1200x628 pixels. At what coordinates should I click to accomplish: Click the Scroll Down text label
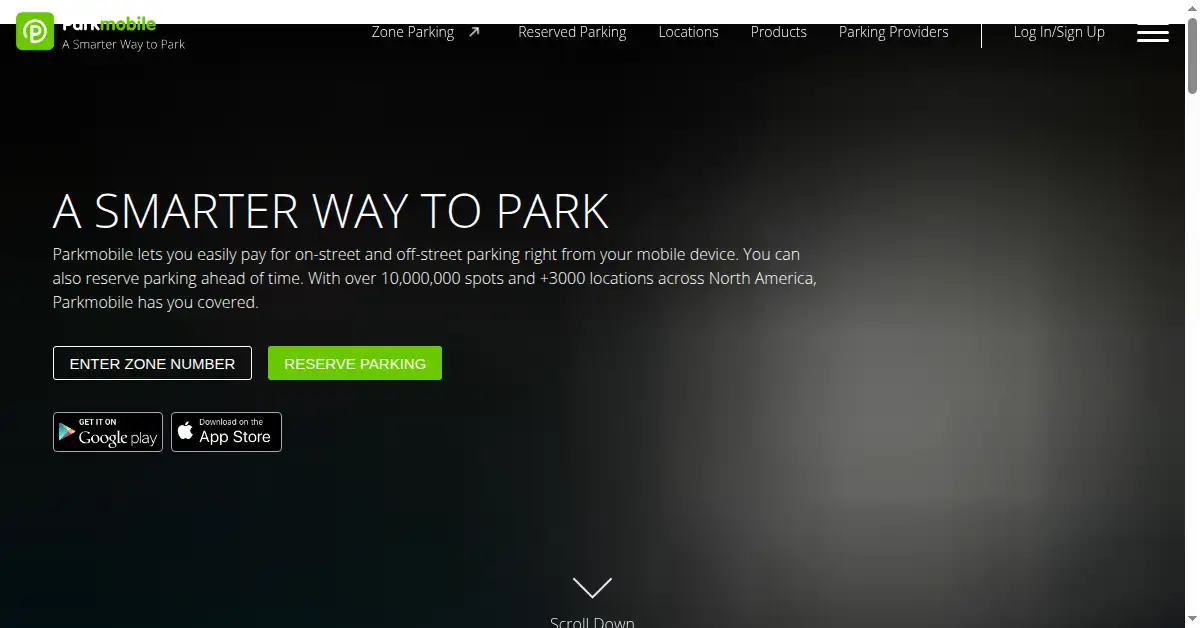click(592, 621)
